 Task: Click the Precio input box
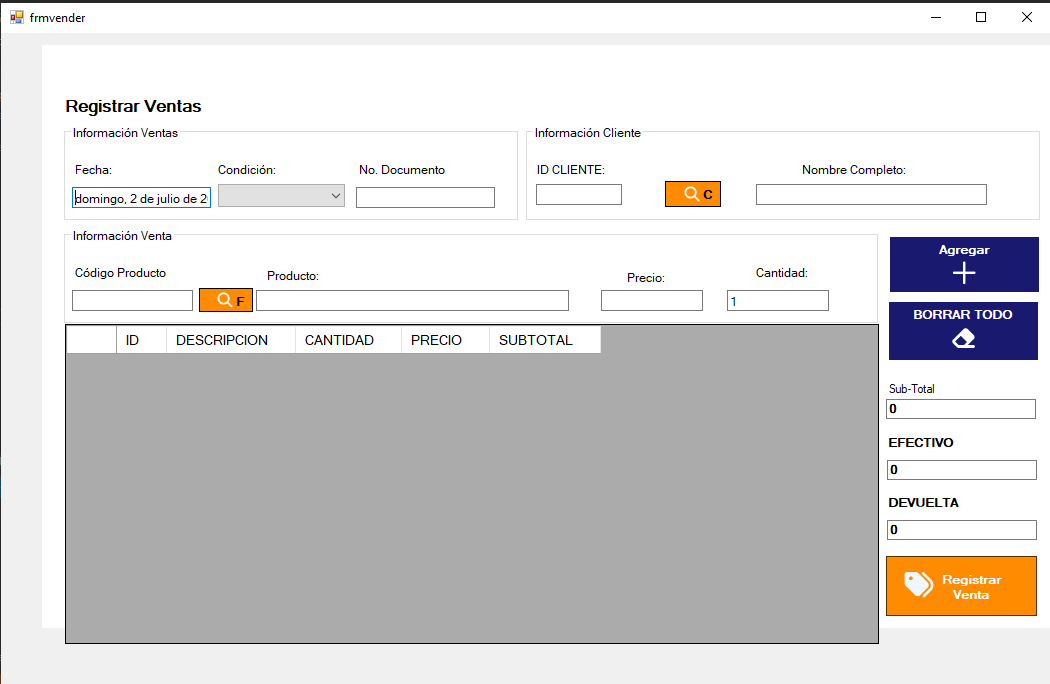click(x=651, y=299)
